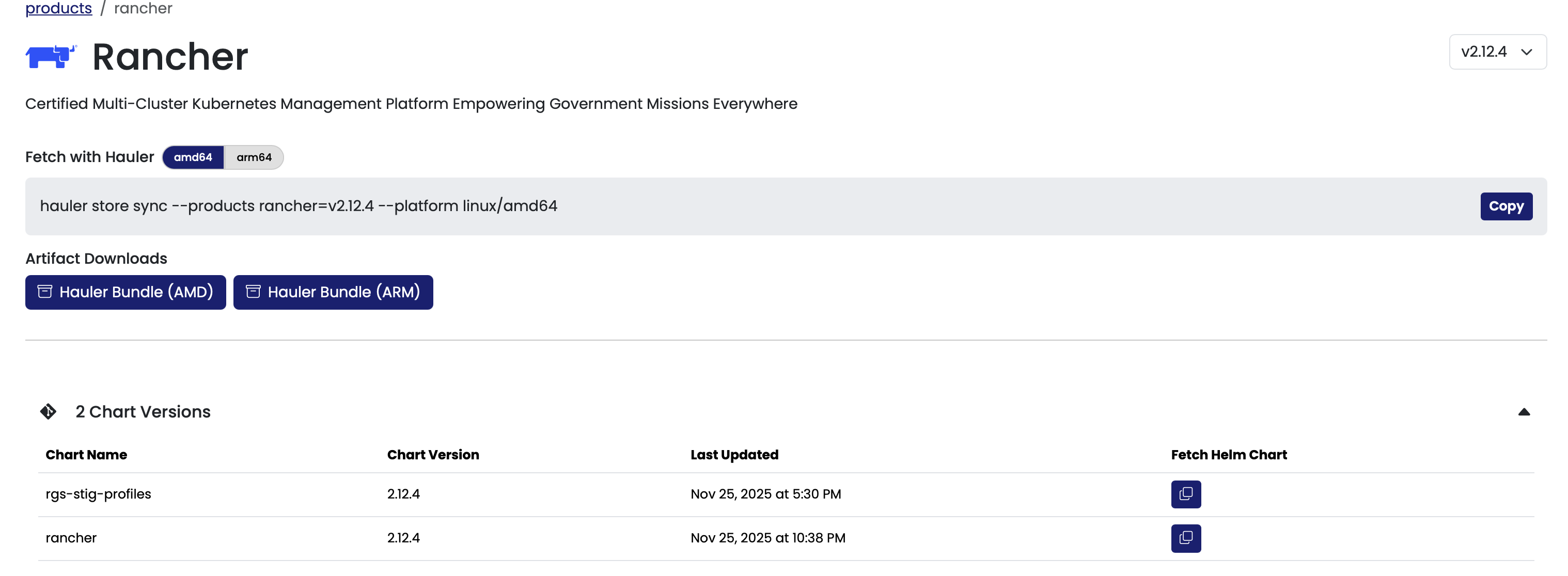Click the Chart Versions git icon
Image resolution: width=1568 pixels, height=576 pixels.
[x=48, y=412]
